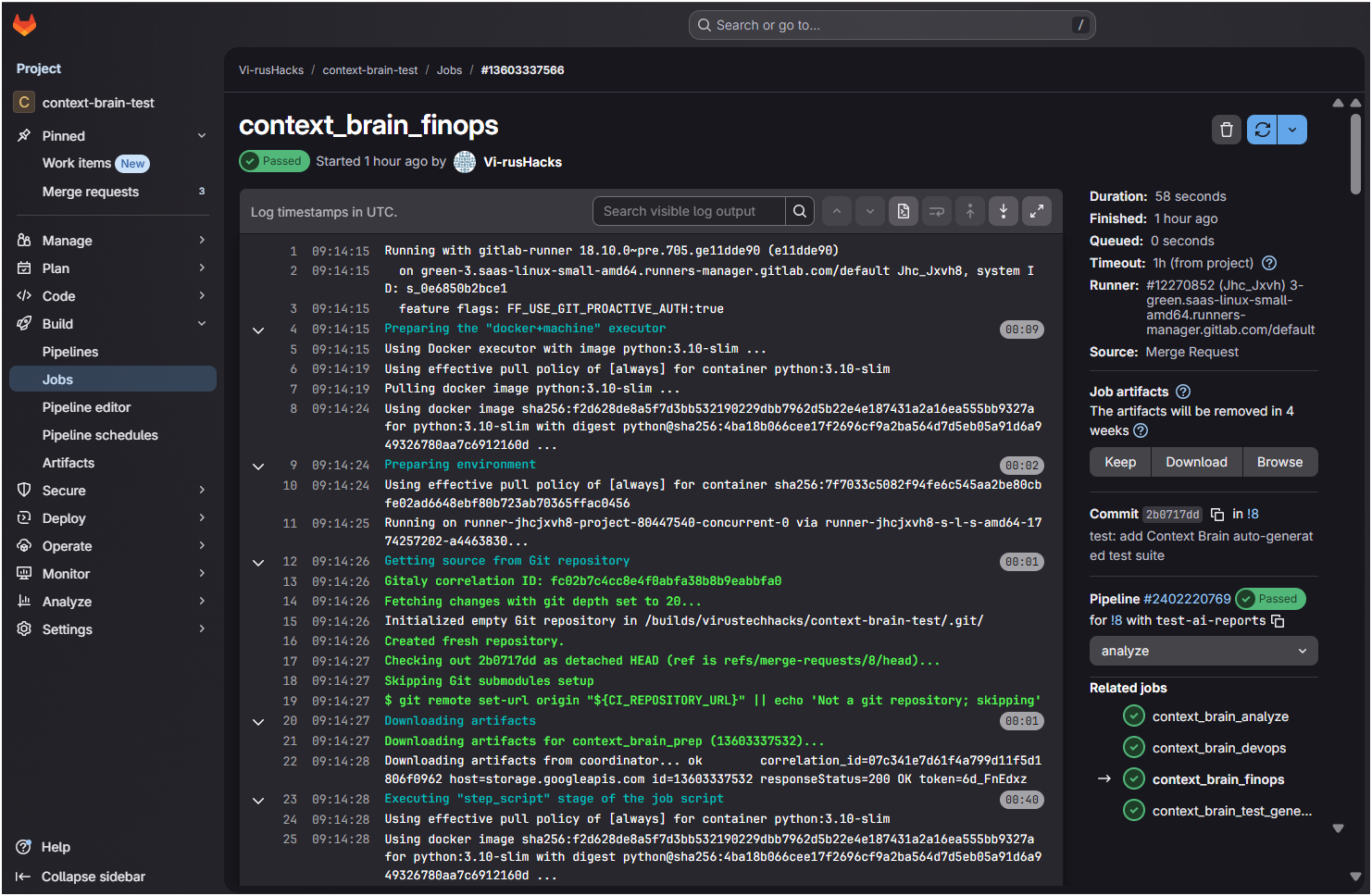Open the Vi-rusHacks breadcrumb link

[x=271, y=70]
